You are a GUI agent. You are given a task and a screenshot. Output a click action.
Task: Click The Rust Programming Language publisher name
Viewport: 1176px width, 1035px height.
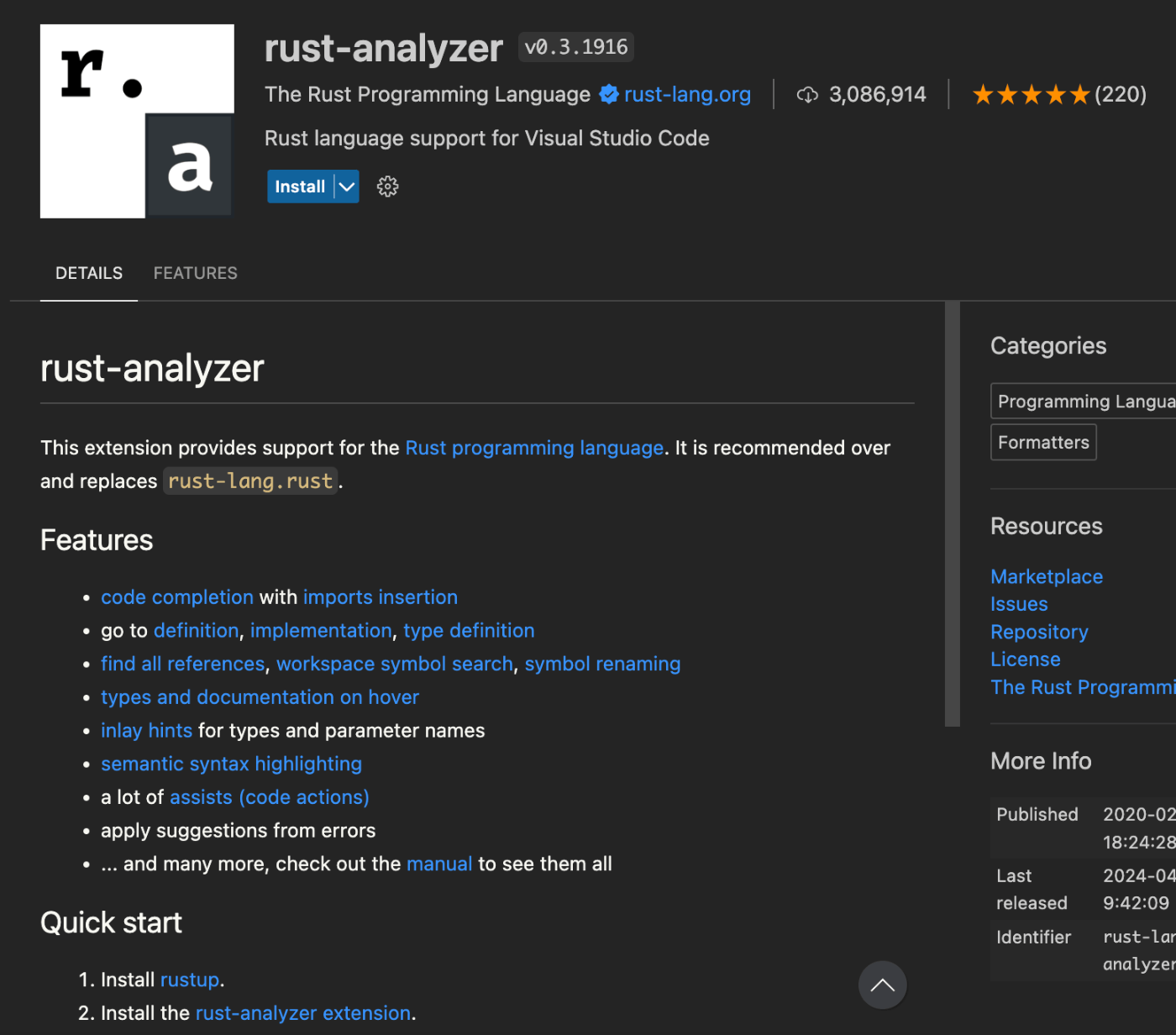428,94
